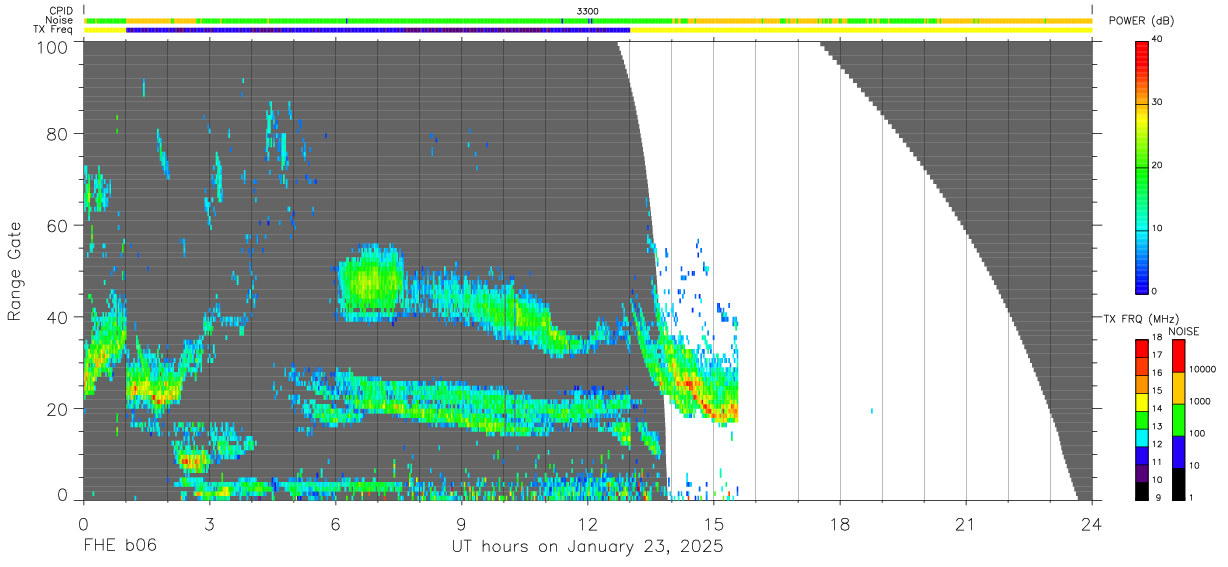
Task: Click the NOISE legend title
Action: pyautogui.click(x=1183, y=331)
